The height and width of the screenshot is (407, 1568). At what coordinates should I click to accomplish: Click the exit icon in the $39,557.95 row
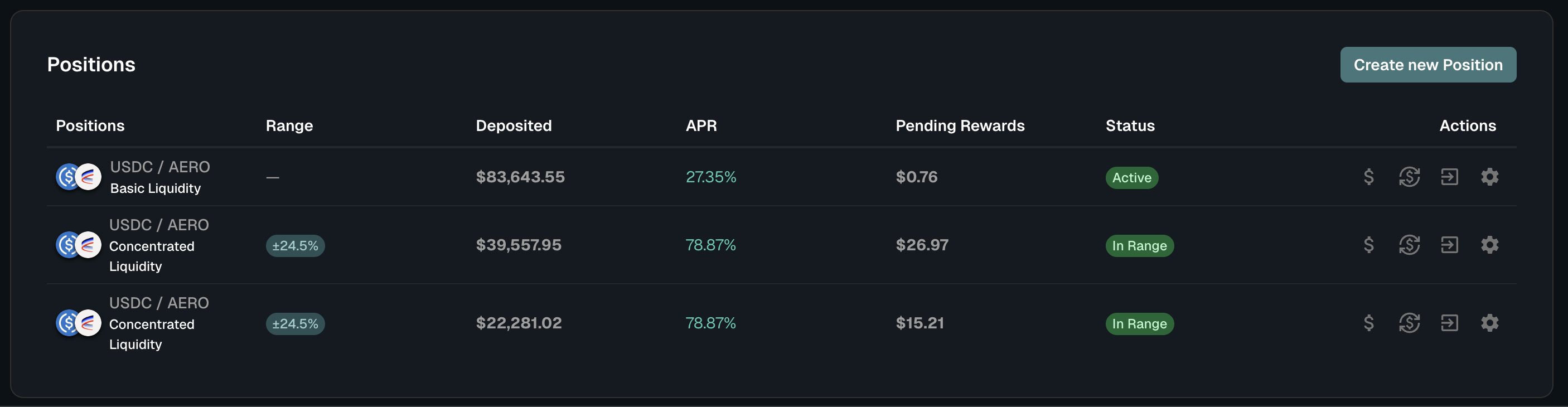point(1449,245)
